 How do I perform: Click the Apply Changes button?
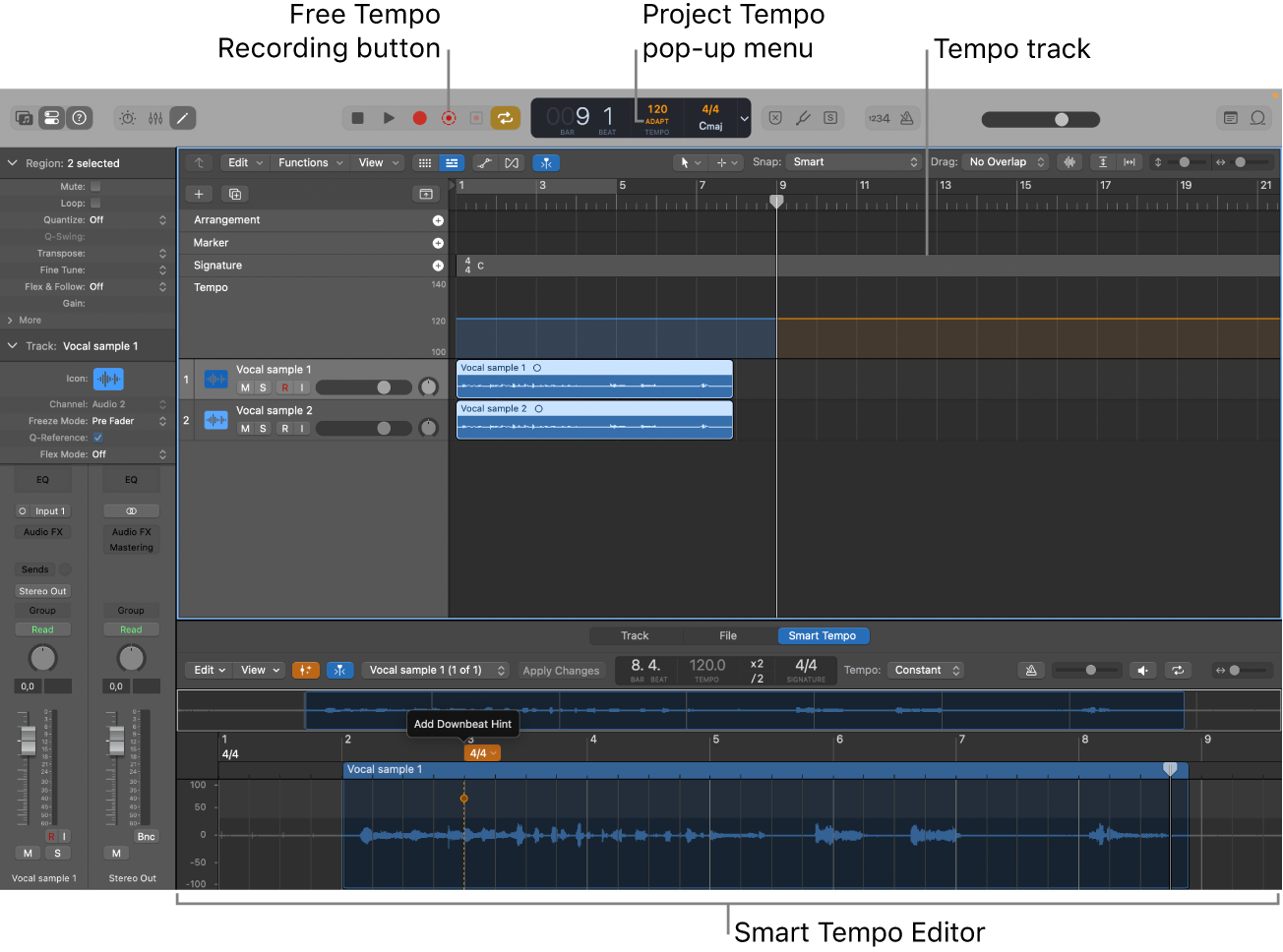pyautogui.click(x=562, y=670)
